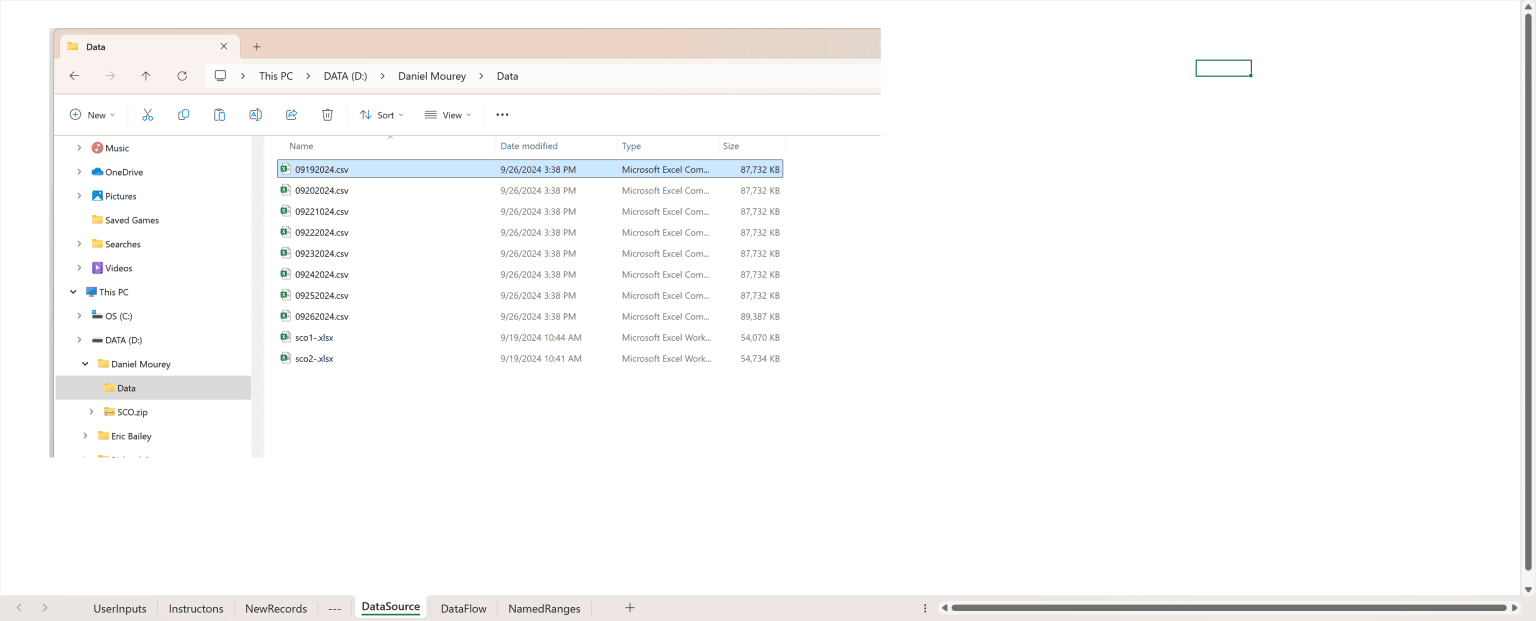Click the Copy icon
The image size is (1536, 621).
[183, 114]
